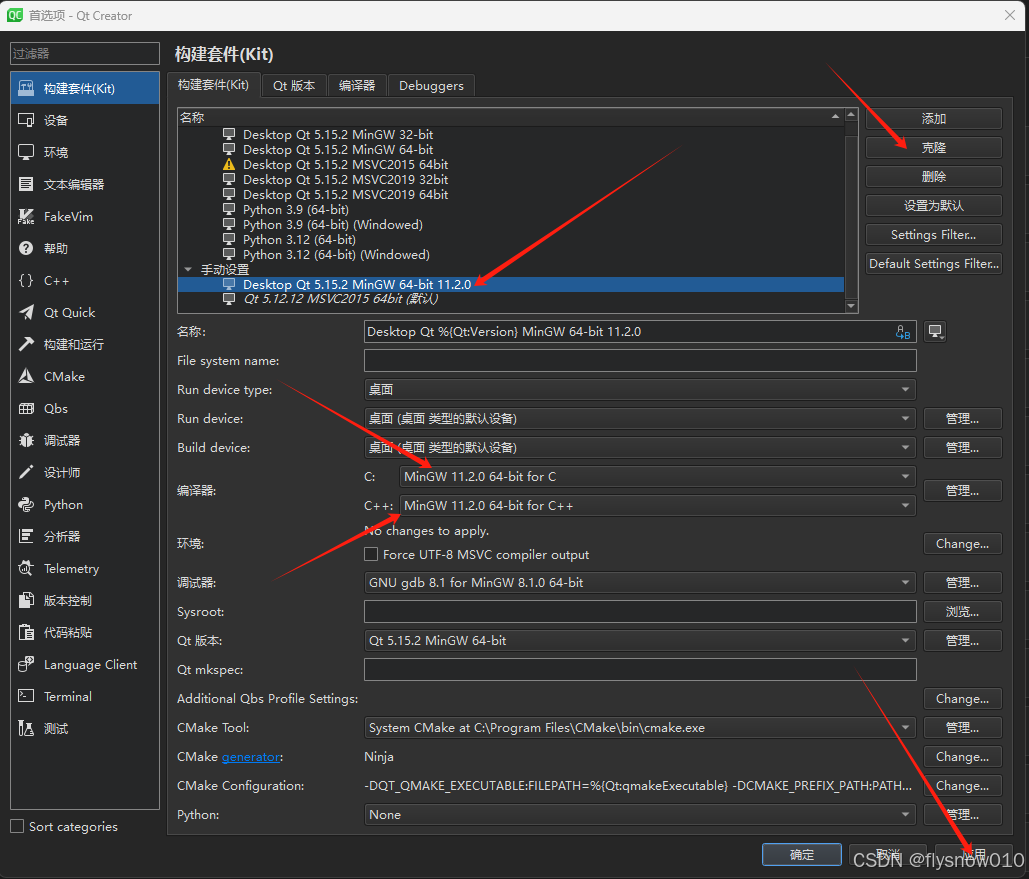Switch to the 构建套件(Kit) tab
This screenshot has height=879, width=1029.
[x=213, y=85]
